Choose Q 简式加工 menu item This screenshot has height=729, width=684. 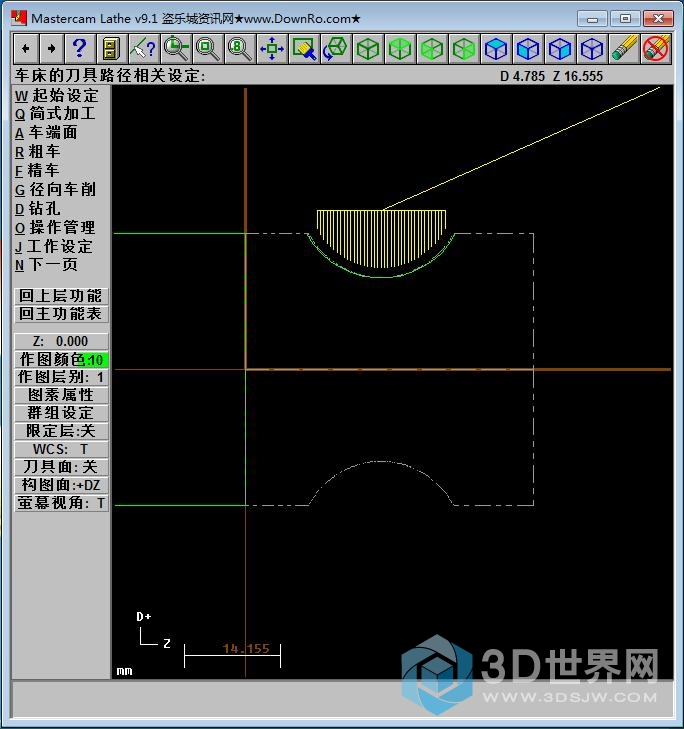55,114
